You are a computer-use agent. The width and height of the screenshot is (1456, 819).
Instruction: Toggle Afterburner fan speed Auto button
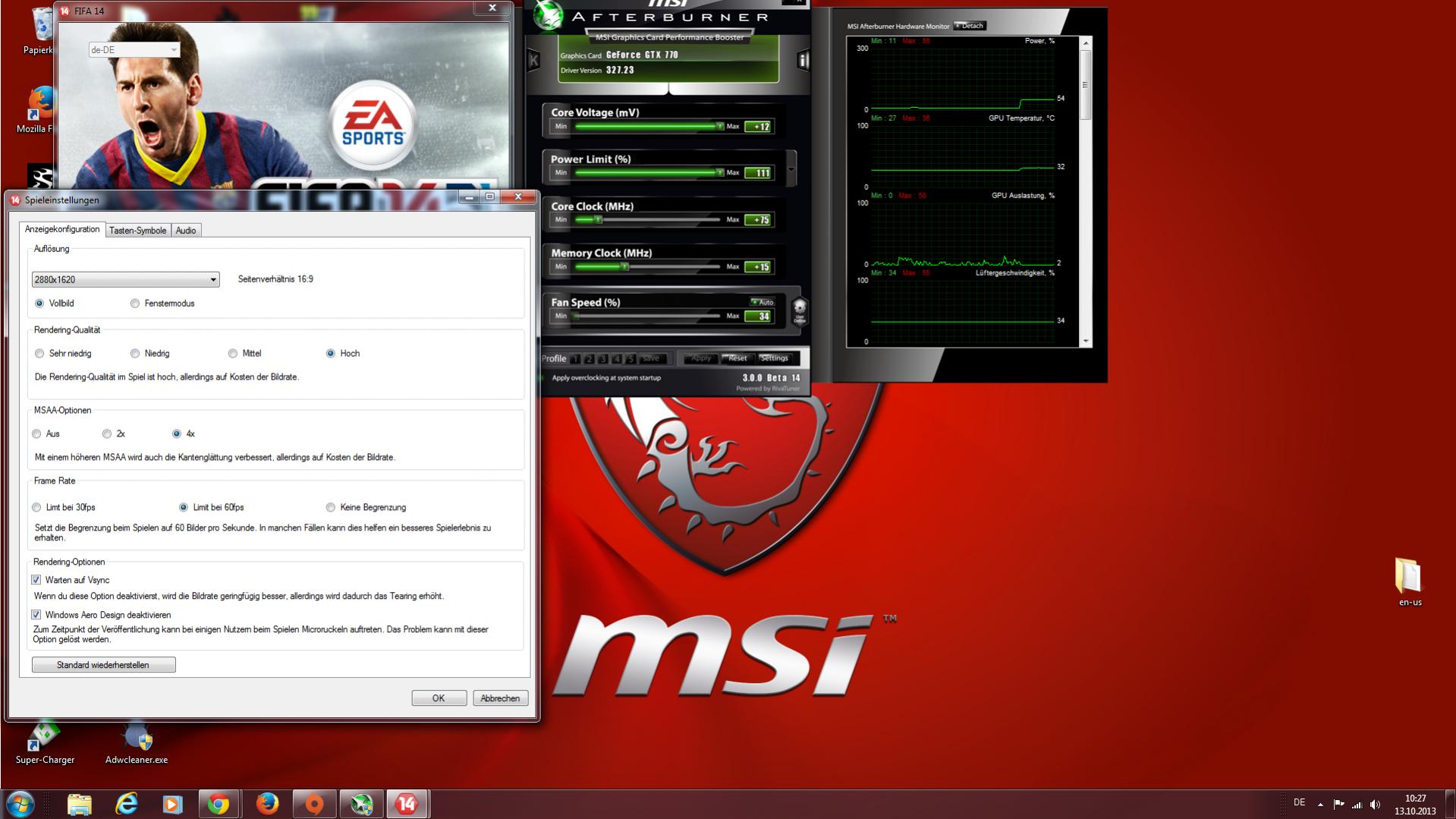tap(763, 302)
